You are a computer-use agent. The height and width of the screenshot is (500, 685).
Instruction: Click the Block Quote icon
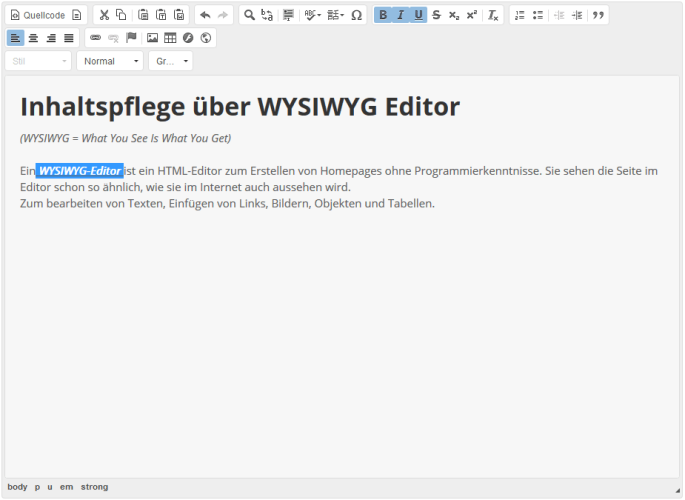[x=598, y=15]
